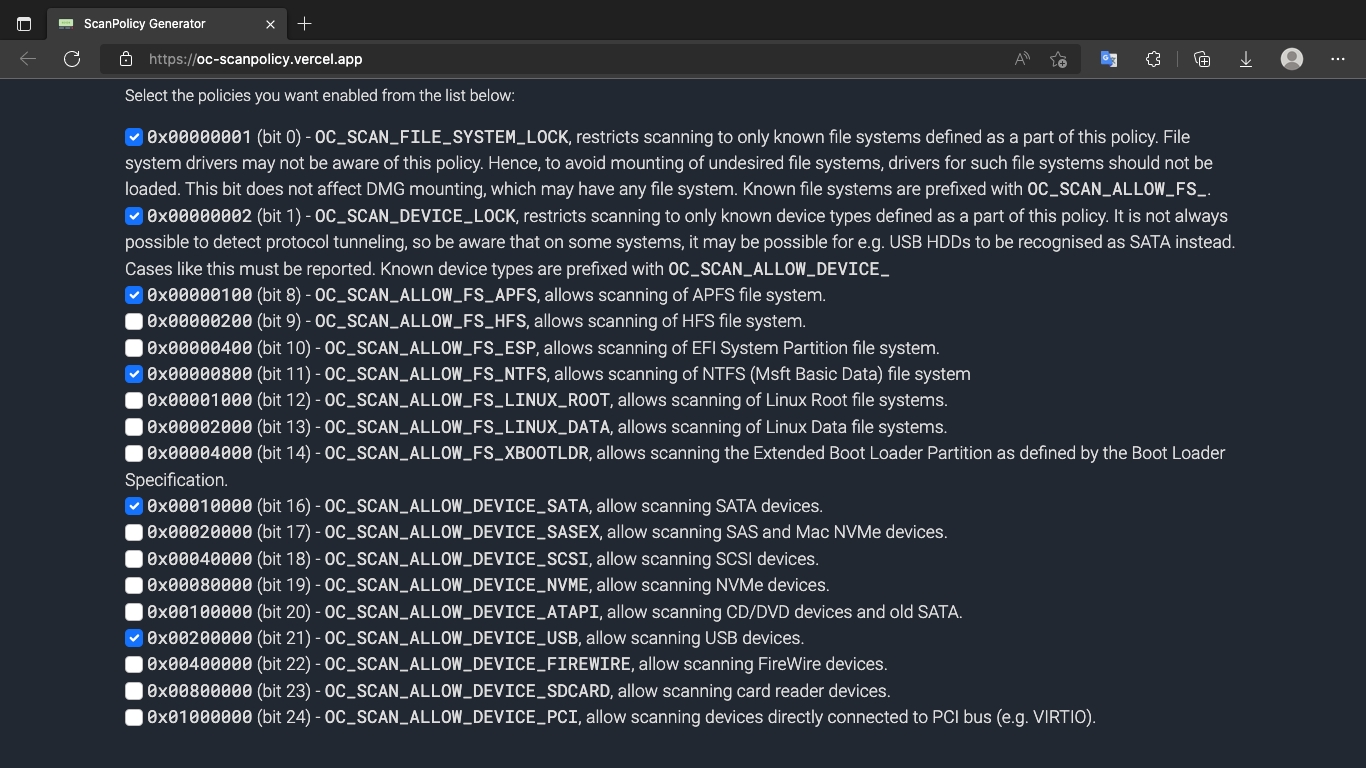Open the Read Aloud icon
Screen dimensions: 1366x768
click(x=1021, y=59)
